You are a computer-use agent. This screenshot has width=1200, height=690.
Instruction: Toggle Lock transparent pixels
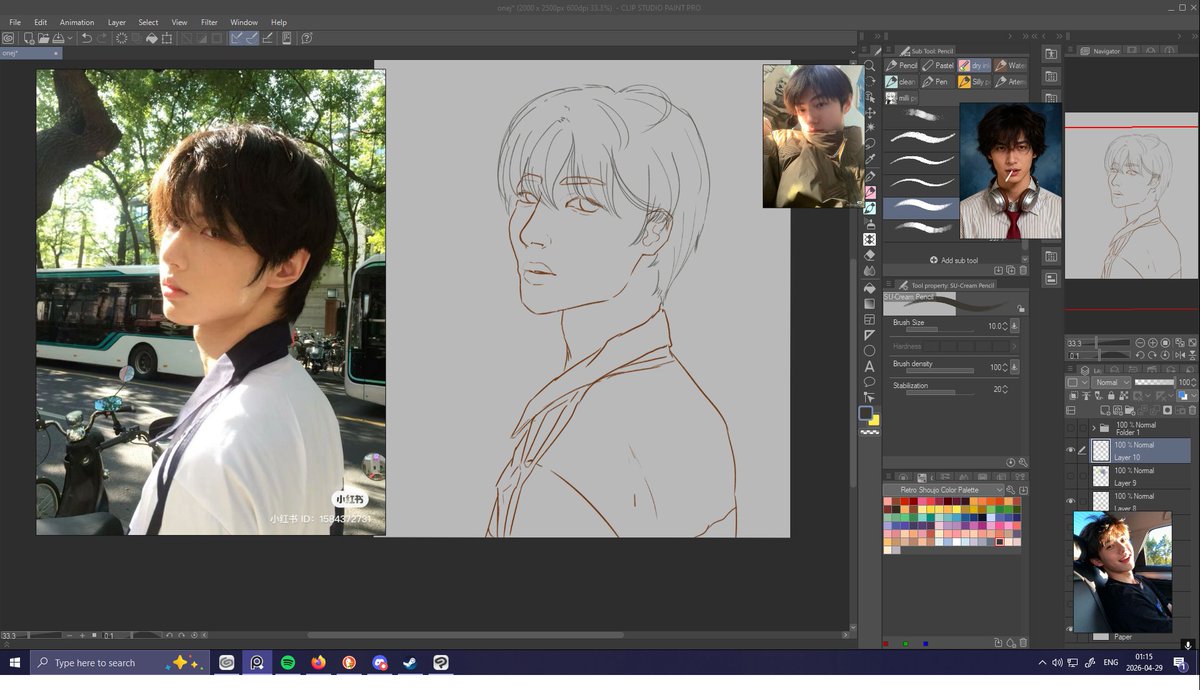coord(1124,395)
